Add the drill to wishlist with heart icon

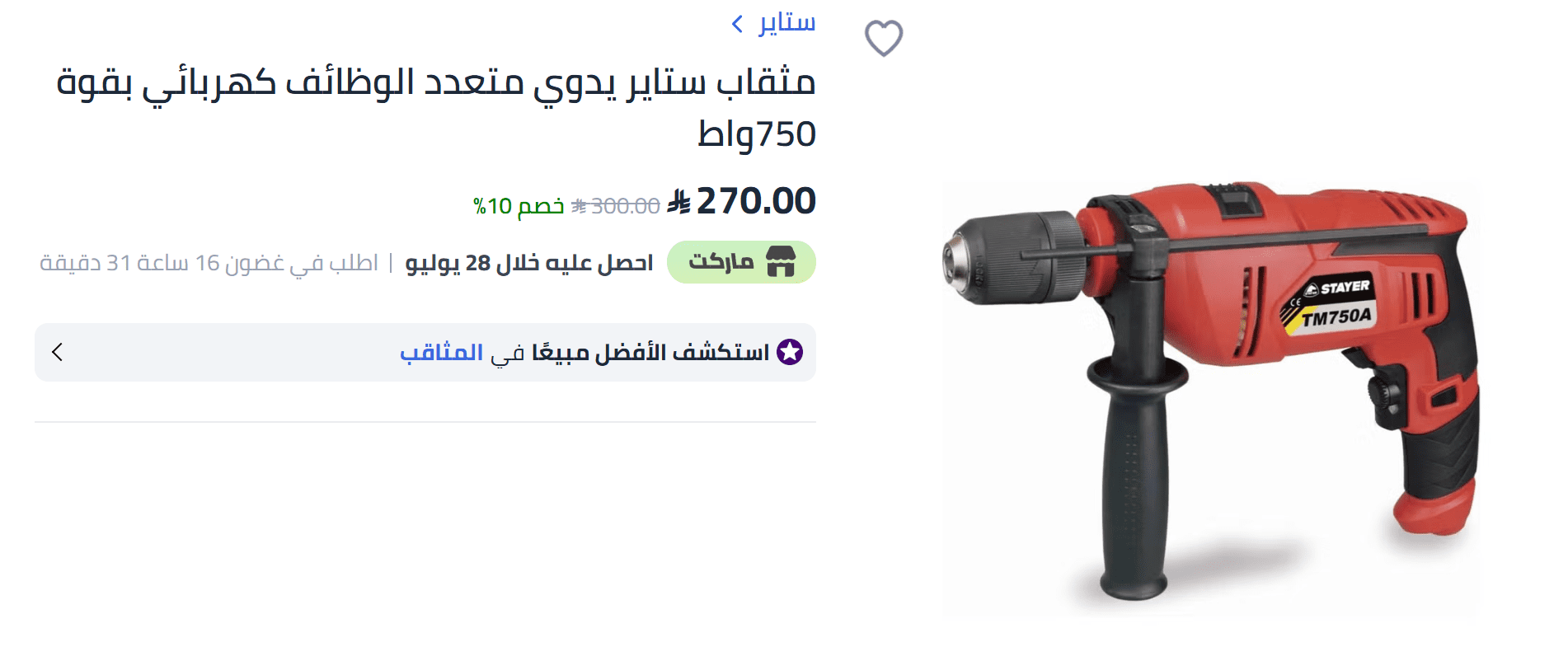(884, 38)
